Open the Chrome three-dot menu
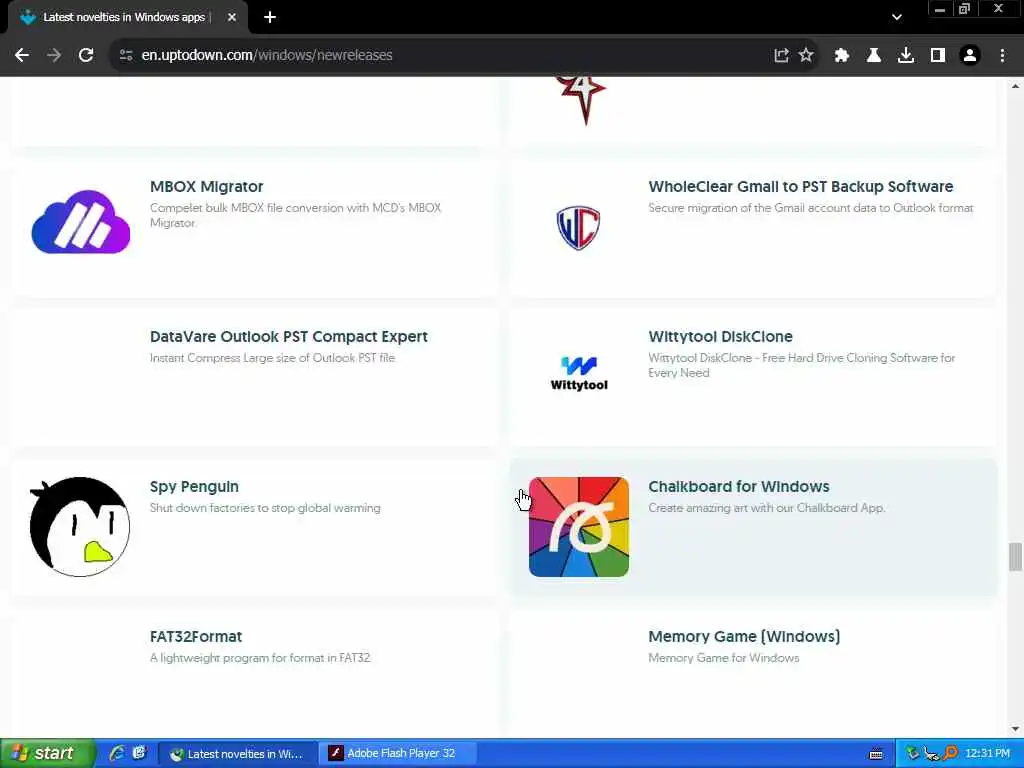1024x768 pixels. pyautogui.click(x=1002, y=56)
